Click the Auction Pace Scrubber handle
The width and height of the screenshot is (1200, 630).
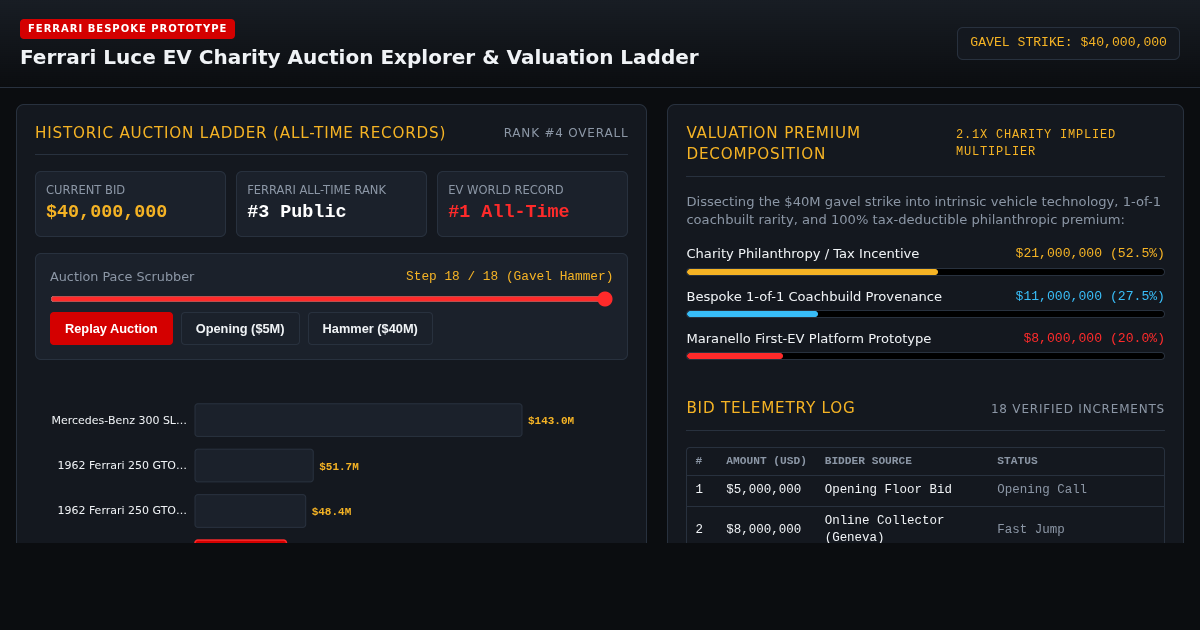point(605,299)
